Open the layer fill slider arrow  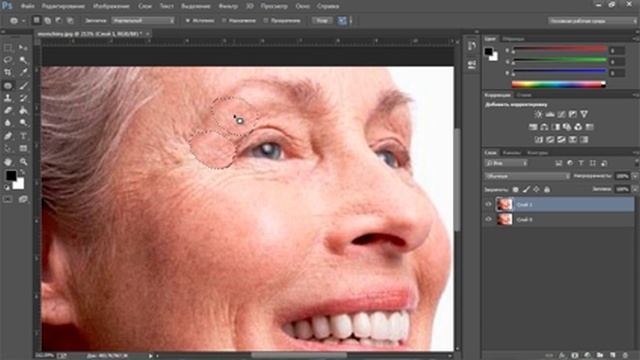[634, 189]
